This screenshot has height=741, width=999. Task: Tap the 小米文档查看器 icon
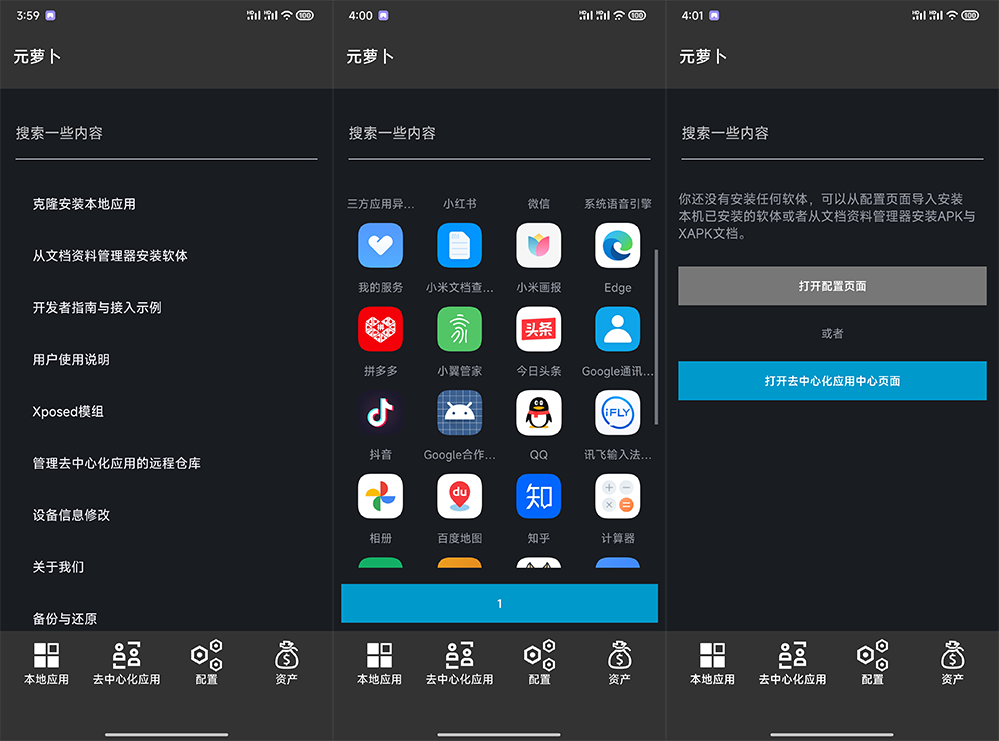click(x=459, y=245)
